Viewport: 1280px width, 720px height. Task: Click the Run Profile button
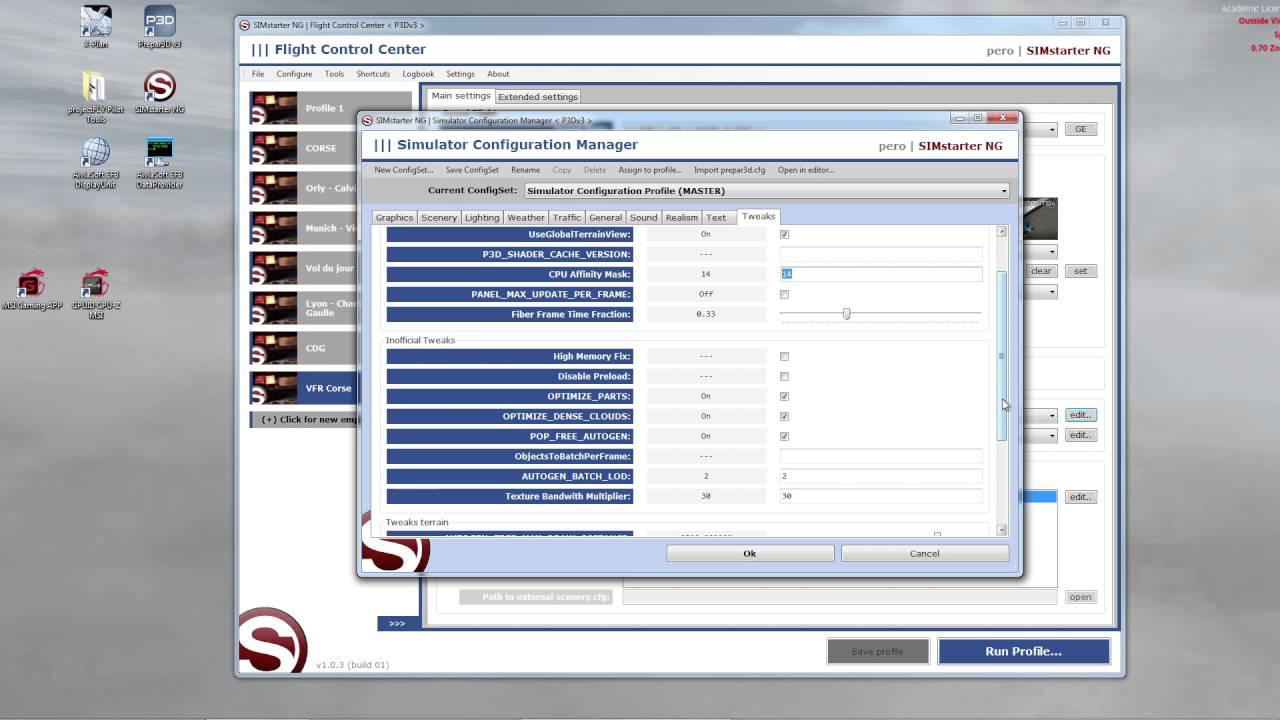pyautogui.click(x=1024, y=651)
